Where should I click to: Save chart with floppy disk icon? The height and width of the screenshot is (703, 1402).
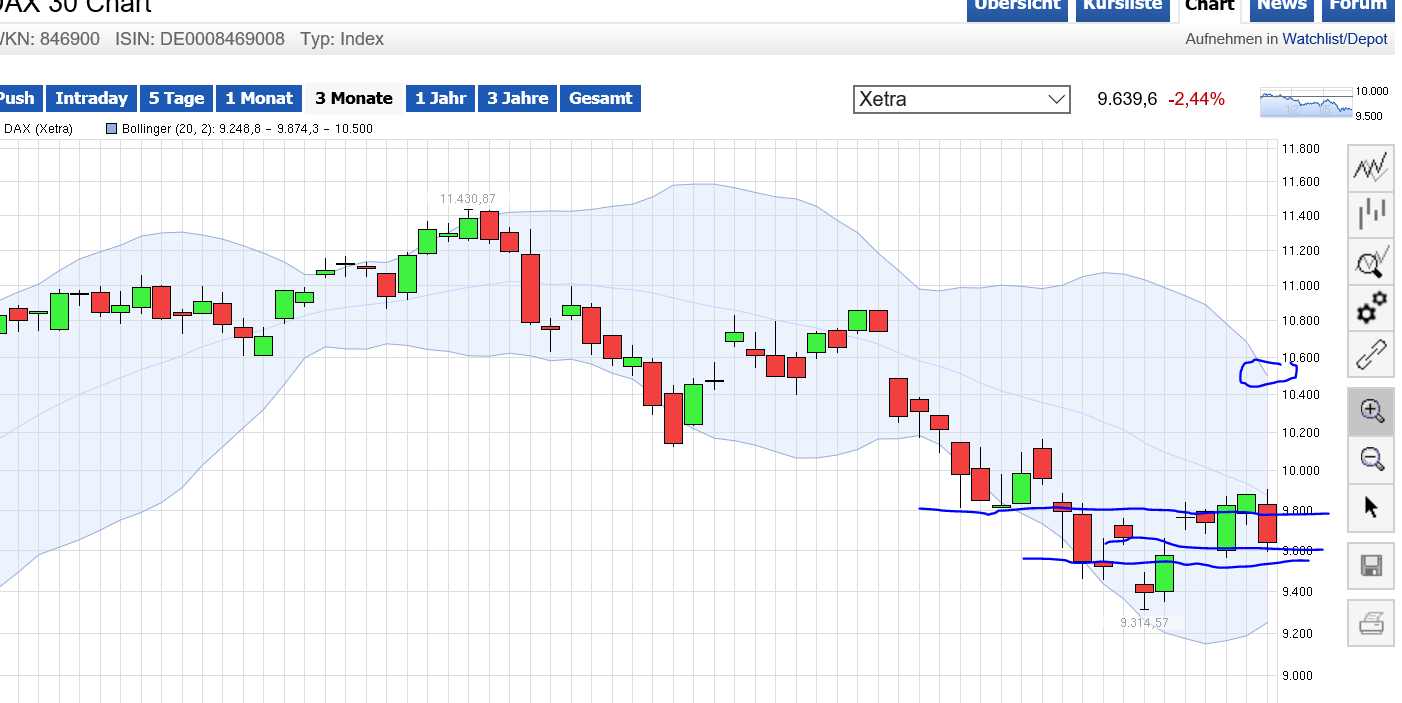1371,567
